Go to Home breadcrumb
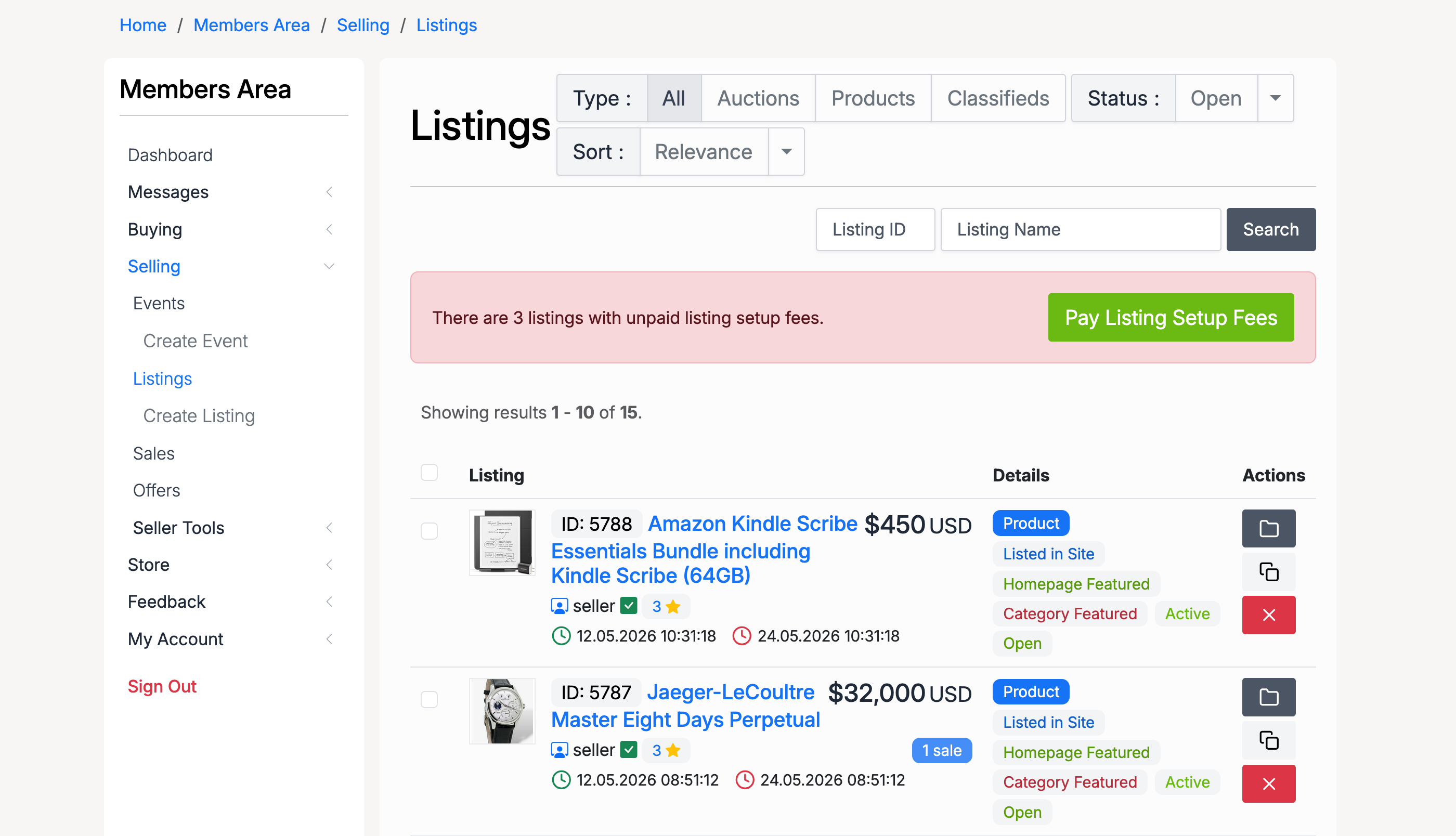Screen dimensions: 1456x836 pyautogui.click(x=143, y=25)
